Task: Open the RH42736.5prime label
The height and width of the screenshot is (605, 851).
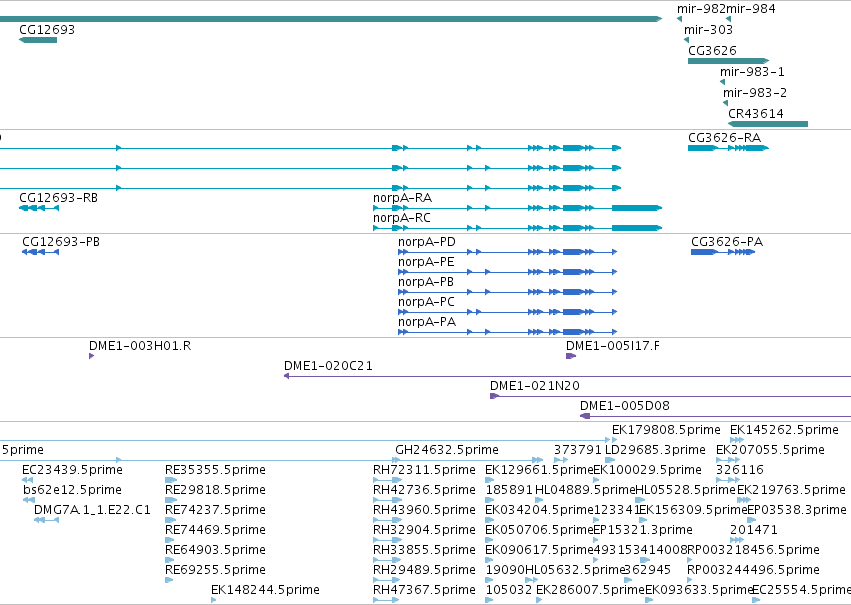Action: click(x=424, y=490)
